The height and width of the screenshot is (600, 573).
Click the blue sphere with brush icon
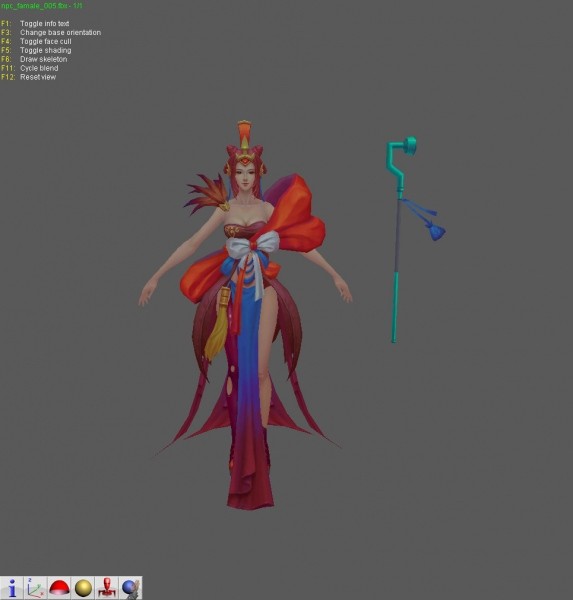click(x=131, y=588)
